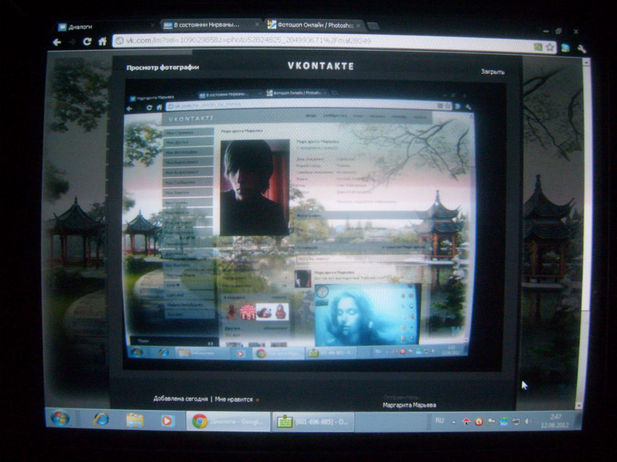This screenshot has width=617, height=462.
Task: Click the Google Chrome taskbar button
Action: [228, 421]
